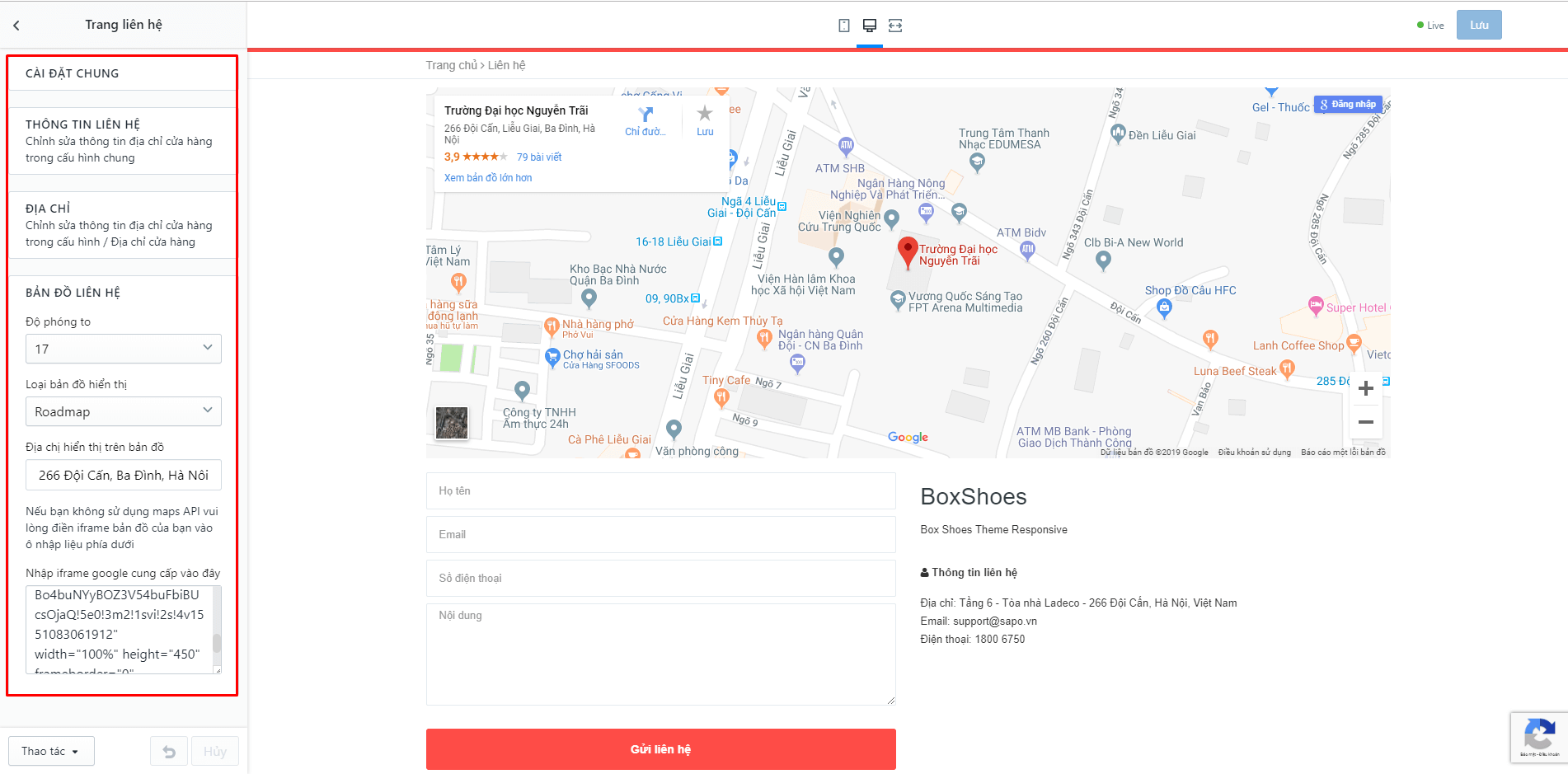Click the Super Hotel map pin
Screen dimensions: 1568x774
coord(1316,305)
